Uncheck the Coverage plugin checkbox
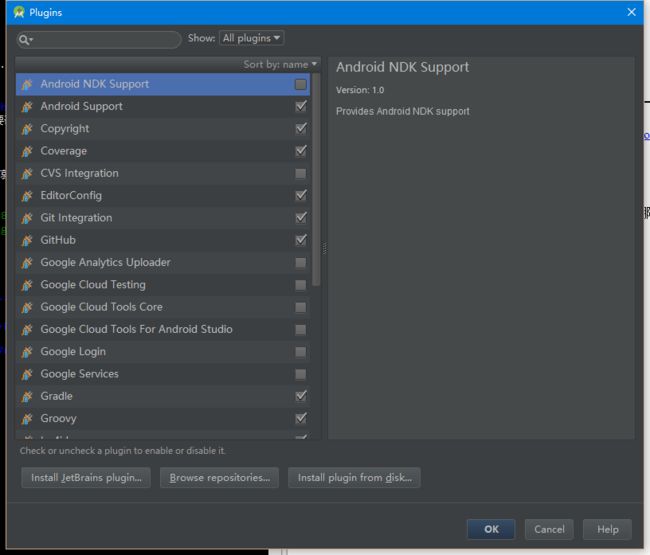The height and width of the screenshot is (555, 650). [x=301, y=151]
